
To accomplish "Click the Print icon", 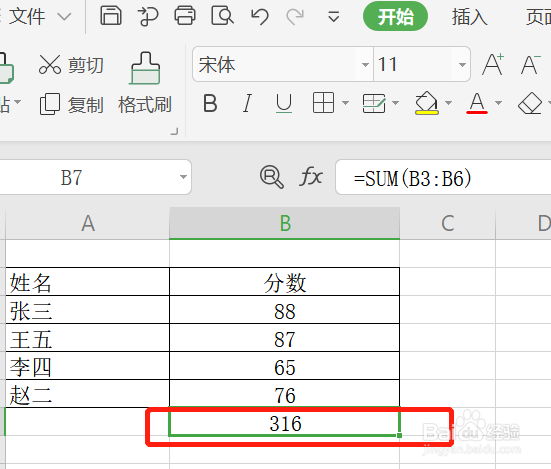I will (x=185, y=16).
